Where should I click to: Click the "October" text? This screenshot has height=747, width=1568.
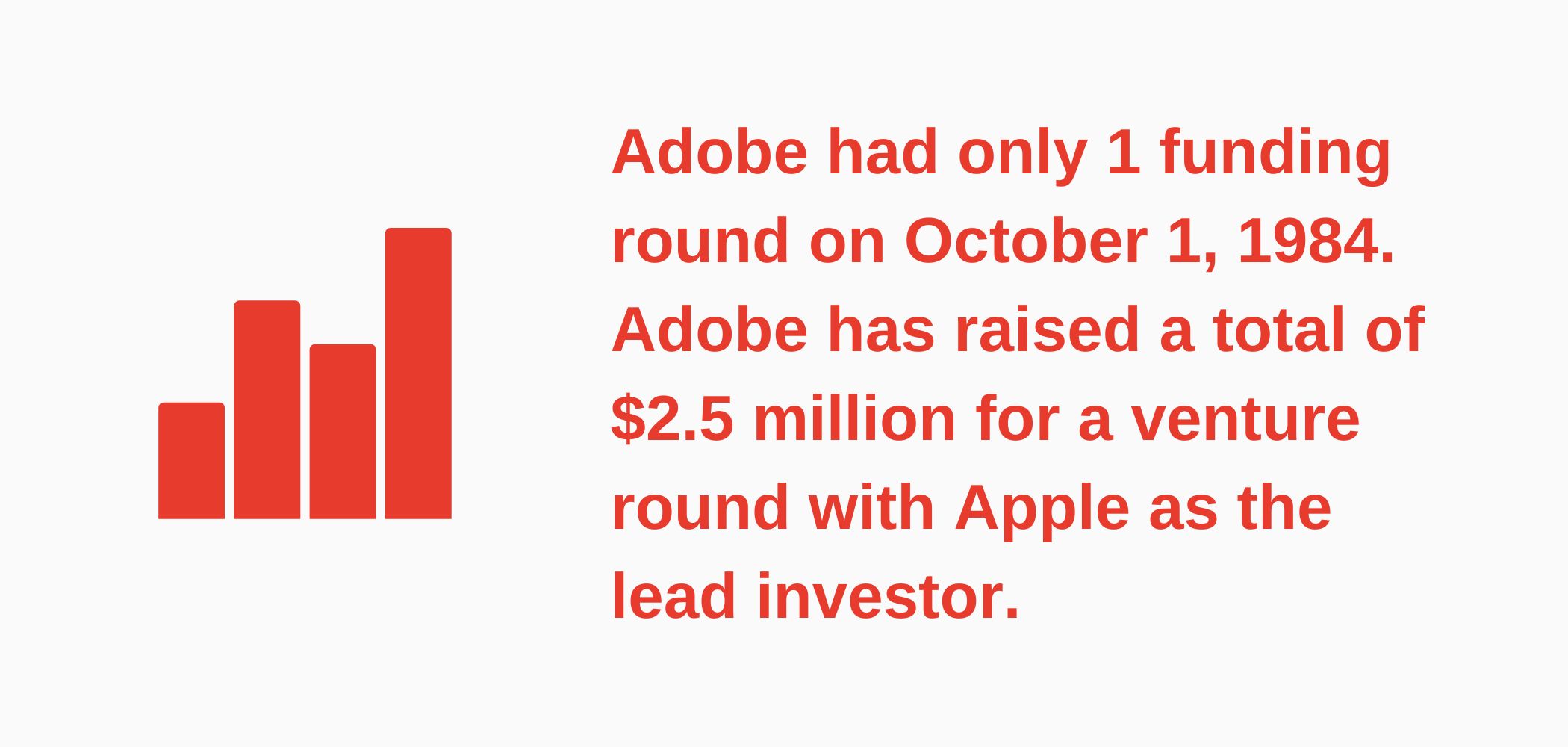click(x=1025, y=241)
